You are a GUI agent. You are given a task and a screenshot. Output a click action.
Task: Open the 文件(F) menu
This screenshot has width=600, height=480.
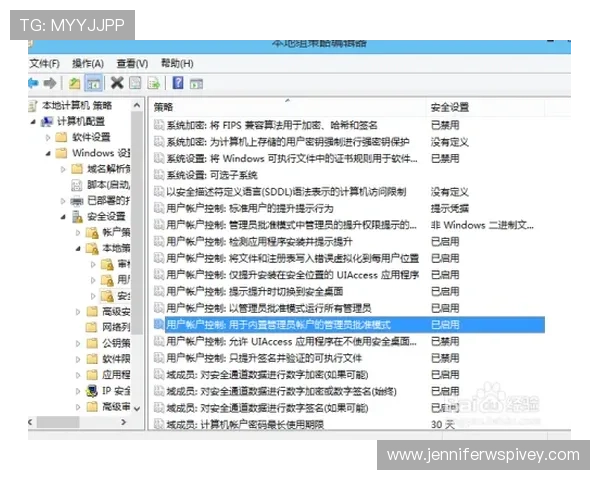point(44,63)
